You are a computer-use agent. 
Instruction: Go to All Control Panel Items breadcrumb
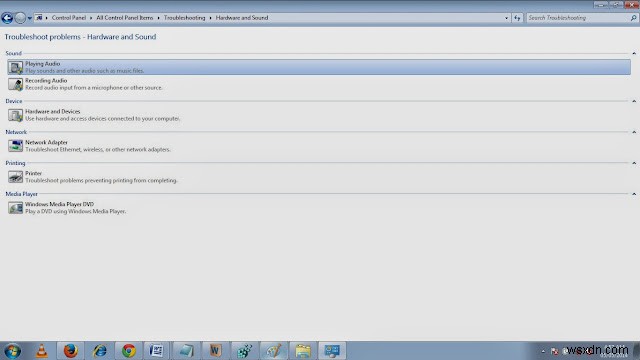pos(124,18)
